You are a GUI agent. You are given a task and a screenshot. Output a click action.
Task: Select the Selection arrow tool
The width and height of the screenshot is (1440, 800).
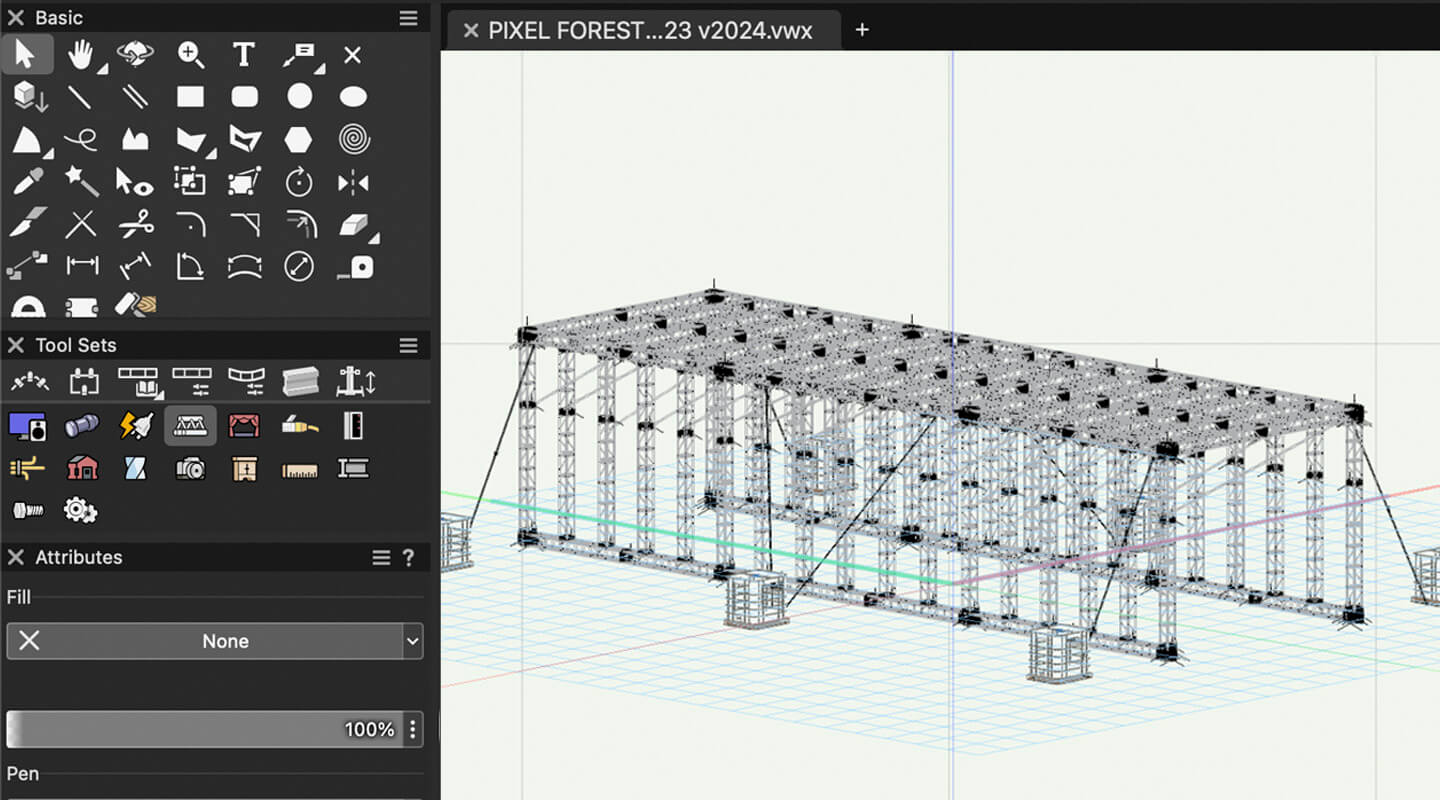(26, 54)
